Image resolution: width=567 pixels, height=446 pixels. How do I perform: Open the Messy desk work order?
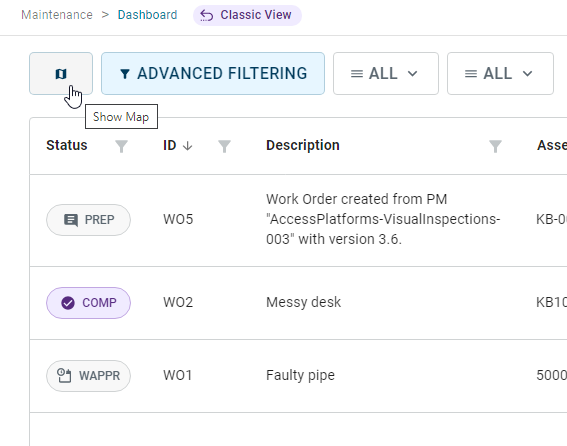303,302
